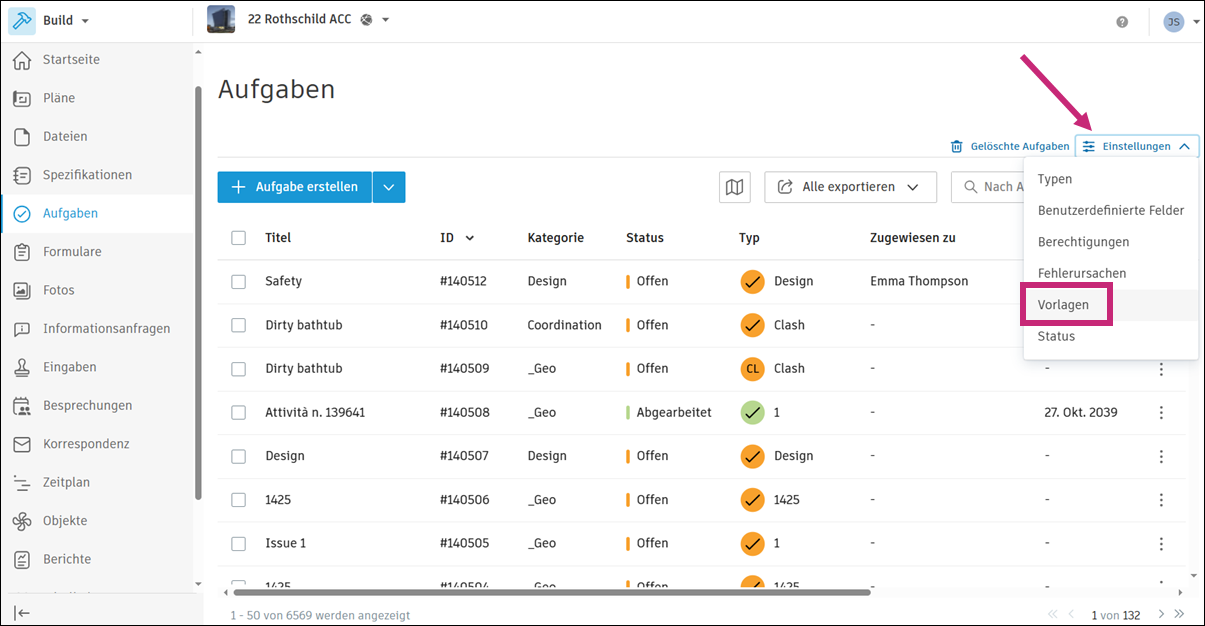Click the 27. Okt. 2039 date cell
Screen dimensions: 1205x626
click(x=1081, y=412)
